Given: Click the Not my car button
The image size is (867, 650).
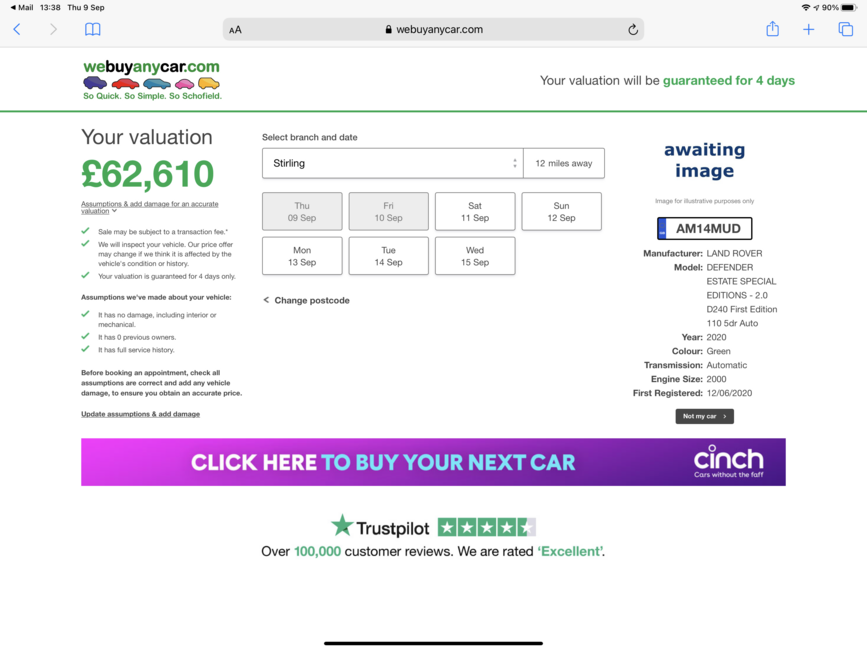Looking at the screenshot, I should pos(704,416).
